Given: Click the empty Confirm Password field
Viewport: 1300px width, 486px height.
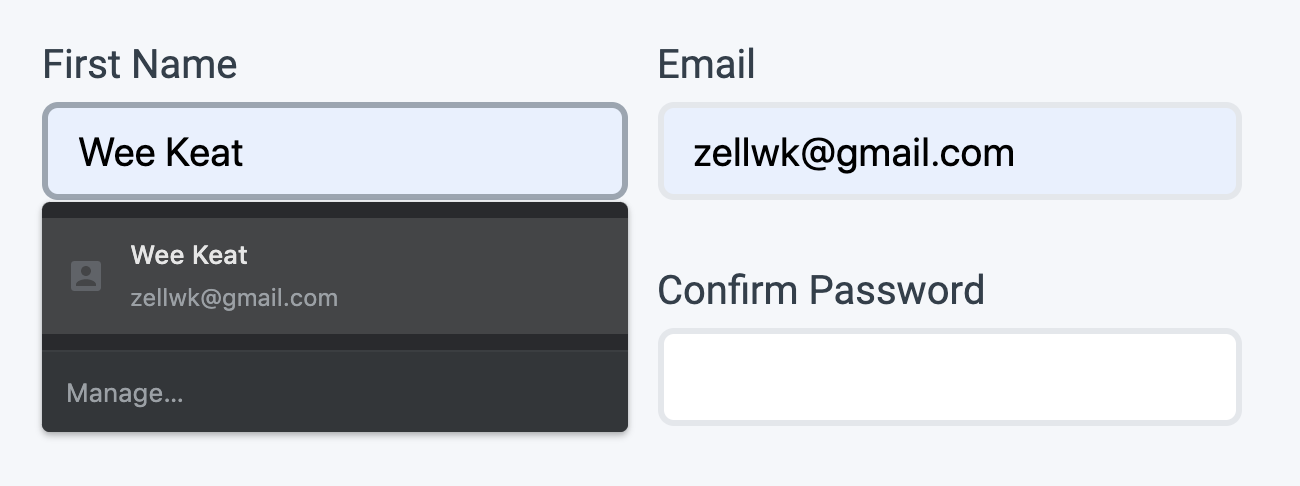Looking at the screenshot, I should click(x=949, y=377).
